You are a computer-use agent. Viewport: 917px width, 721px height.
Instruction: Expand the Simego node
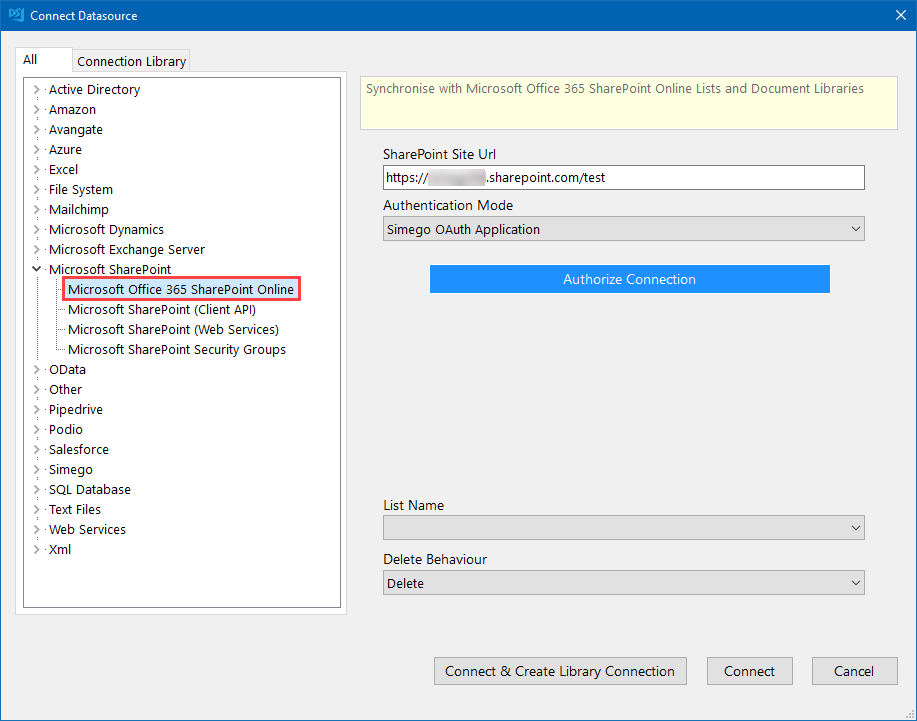click(x=36, y=470)
